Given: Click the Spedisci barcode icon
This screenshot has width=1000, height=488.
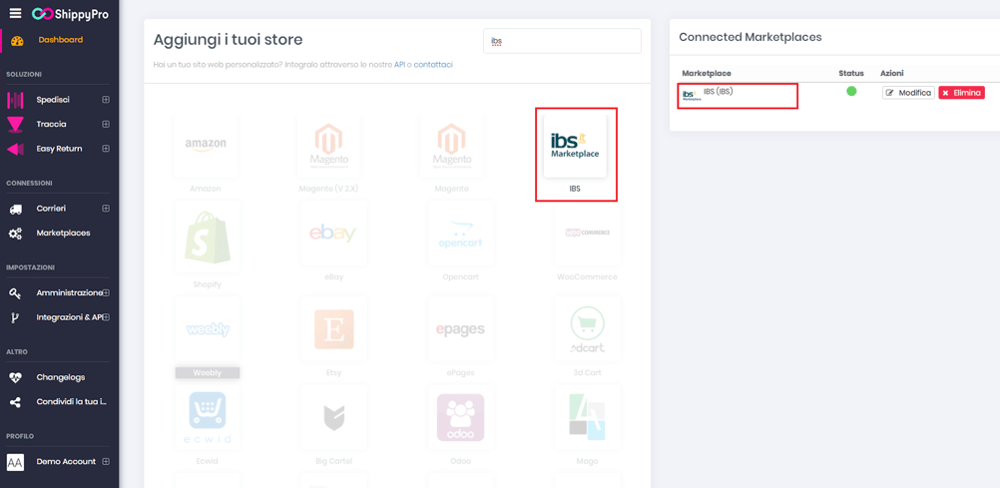Looking at the screenshot, I should [x=16, y=100].
